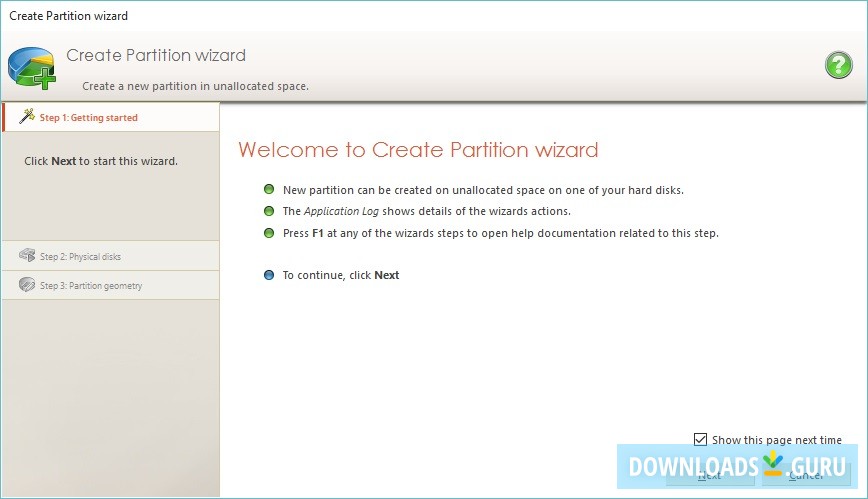
Task: Click the magic wand icon beside Step 1
Action: [27, 116]
